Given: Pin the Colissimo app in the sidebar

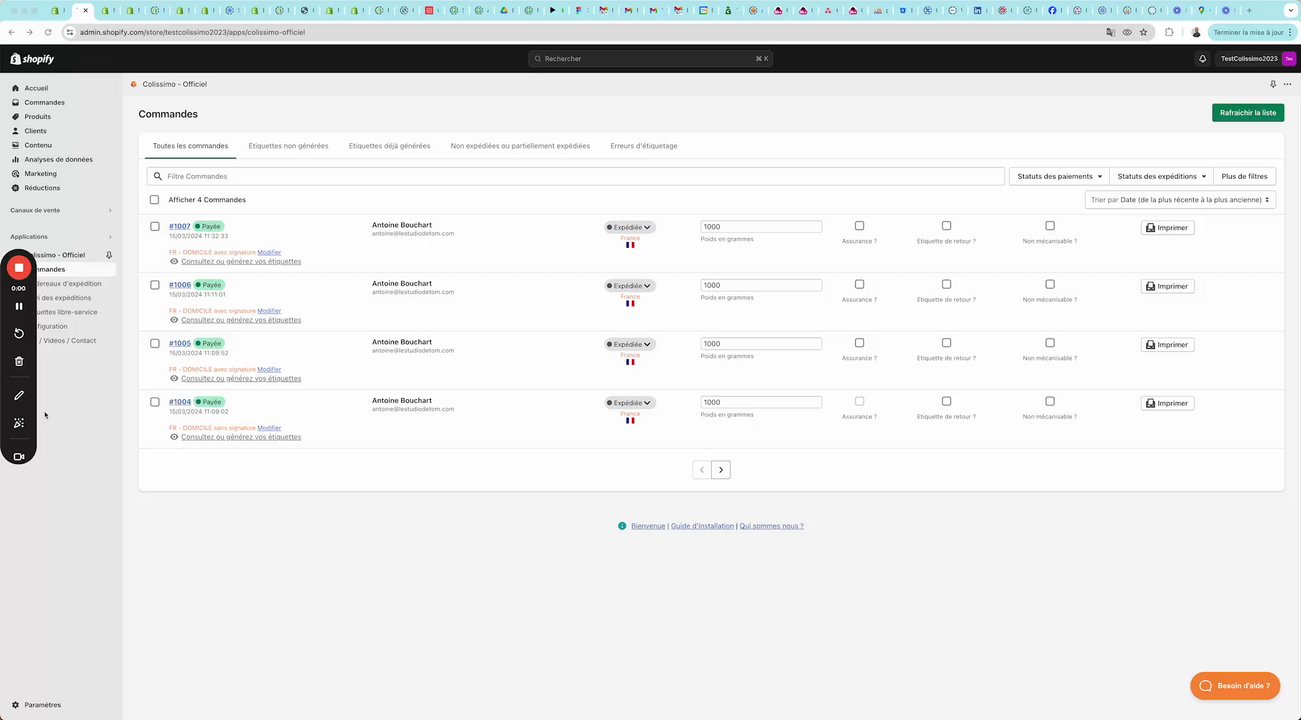Looking at the screenshot, I should click(x=109, y=255).
